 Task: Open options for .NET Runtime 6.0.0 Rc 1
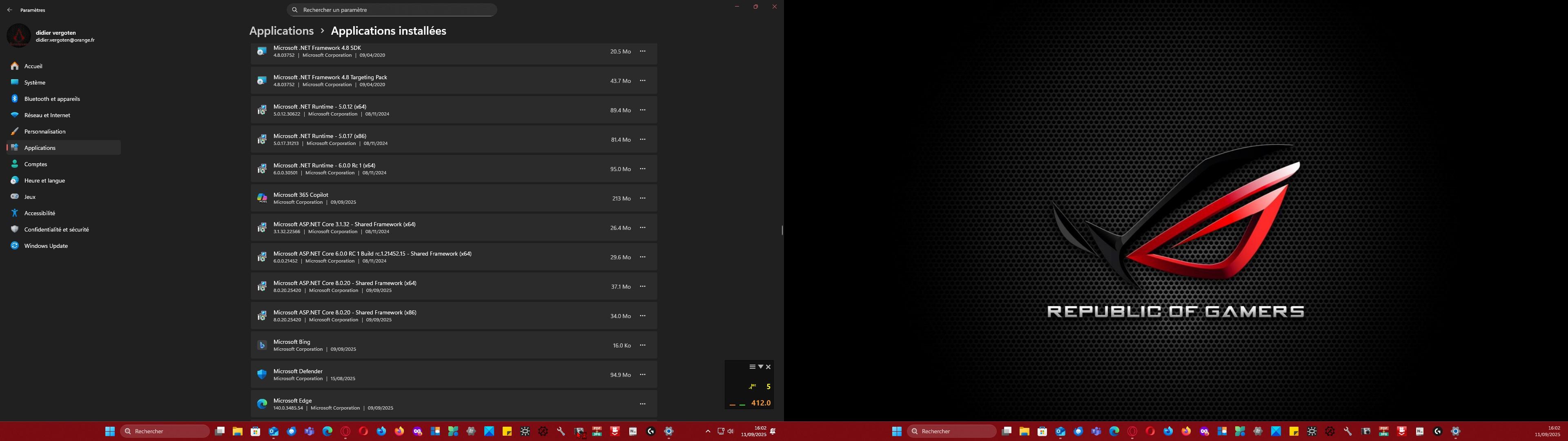(642, 169)
